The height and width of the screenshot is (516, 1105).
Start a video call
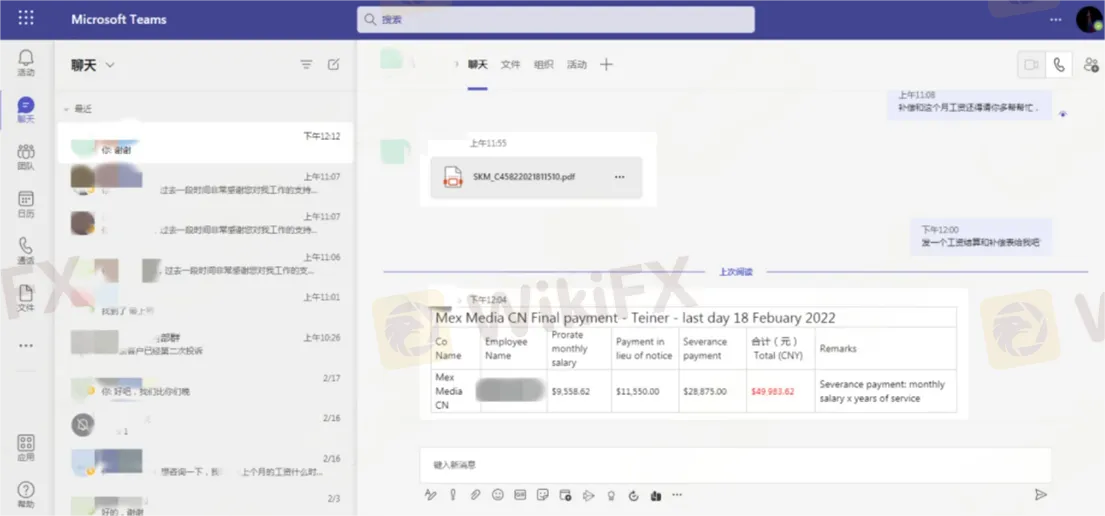1032,65
